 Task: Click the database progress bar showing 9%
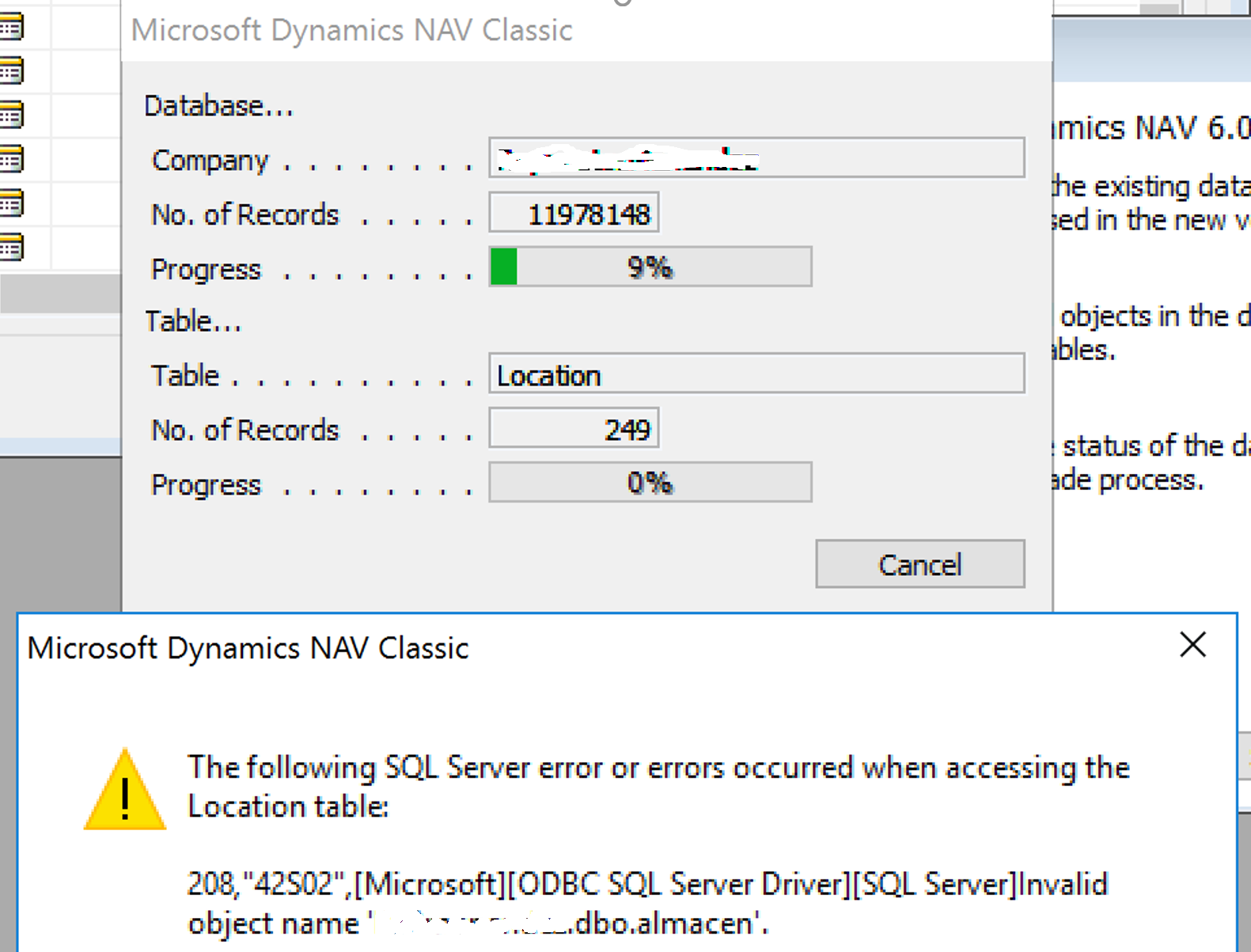[650, 267]
